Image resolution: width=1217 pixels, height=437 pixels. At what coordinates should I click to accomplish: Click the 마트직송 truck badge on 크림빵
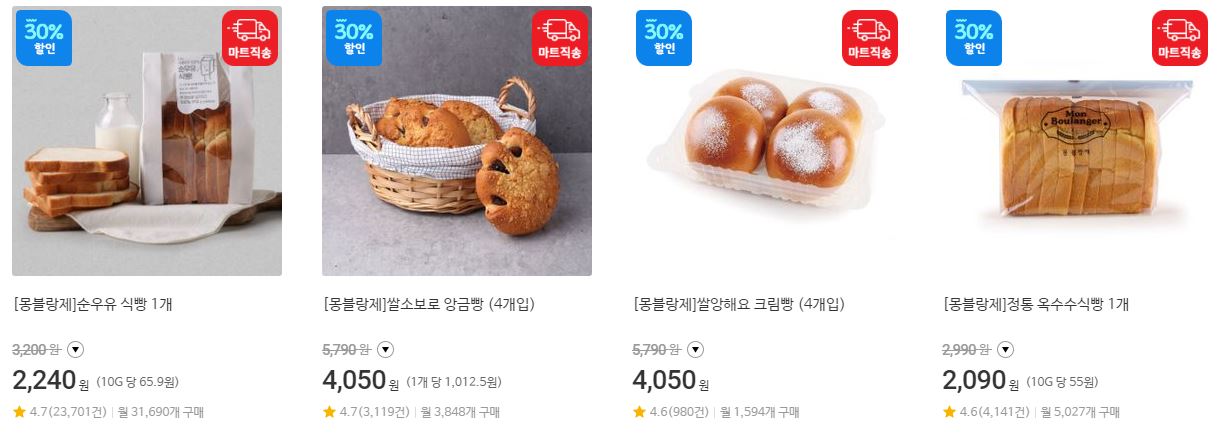[870, 38]
